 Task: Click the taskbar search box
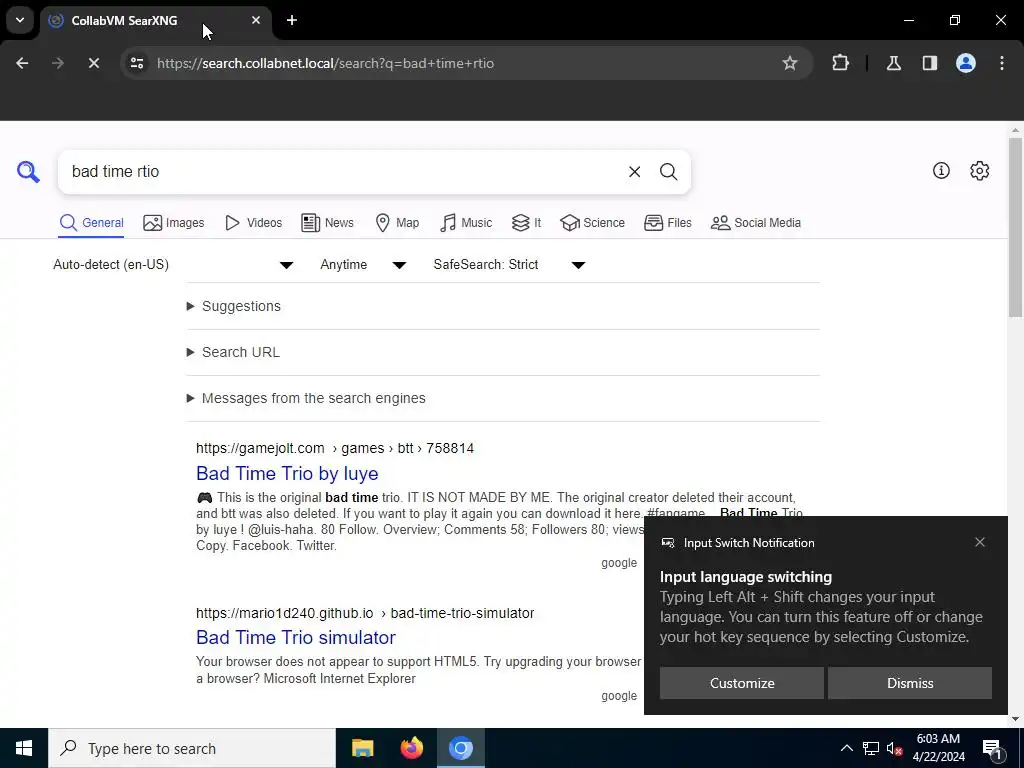(x=192, y=748)
